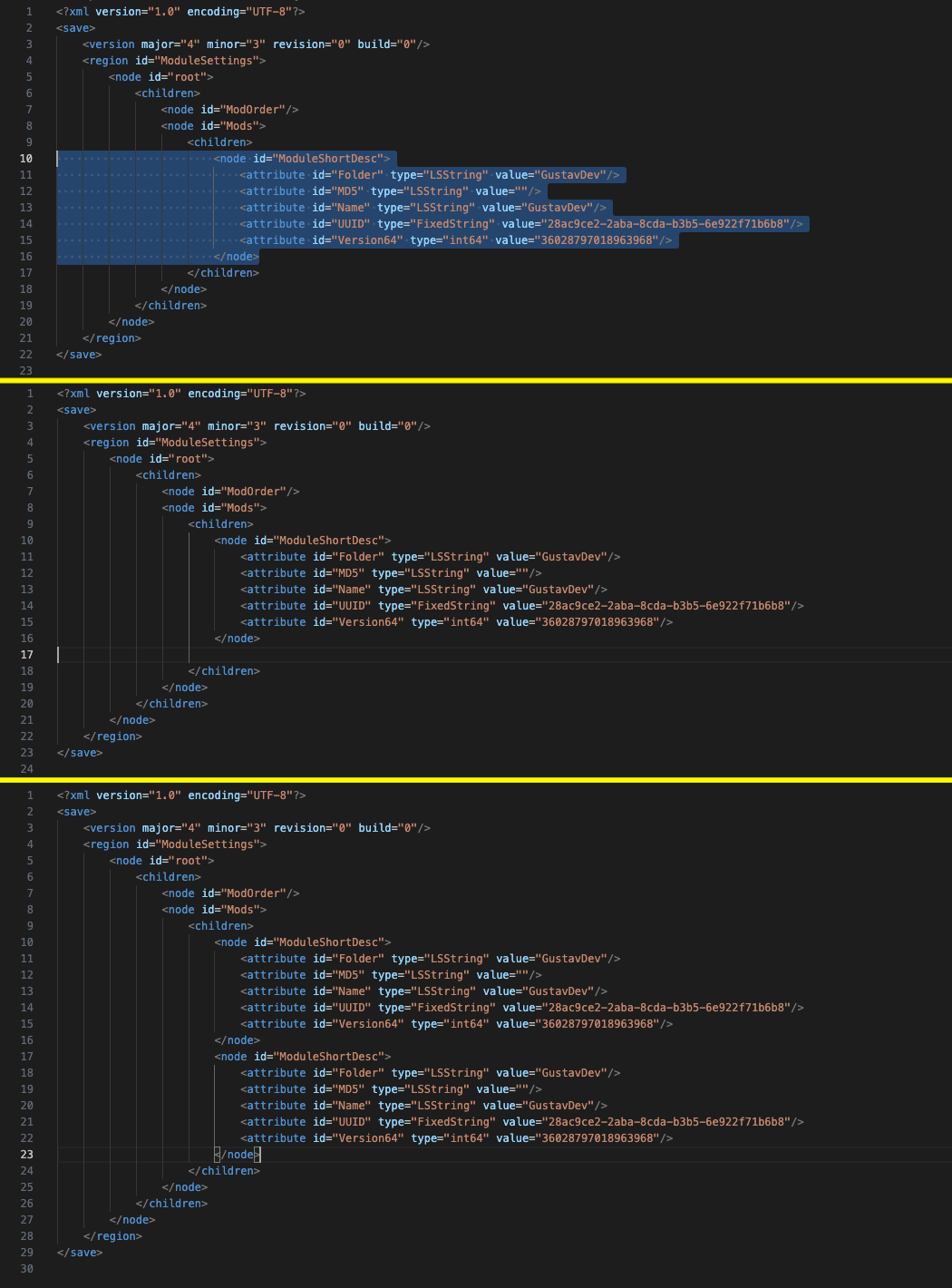Click the </node> tag on bottom pane line 23
952x1288 pixels.
(x=238, y=1155)
